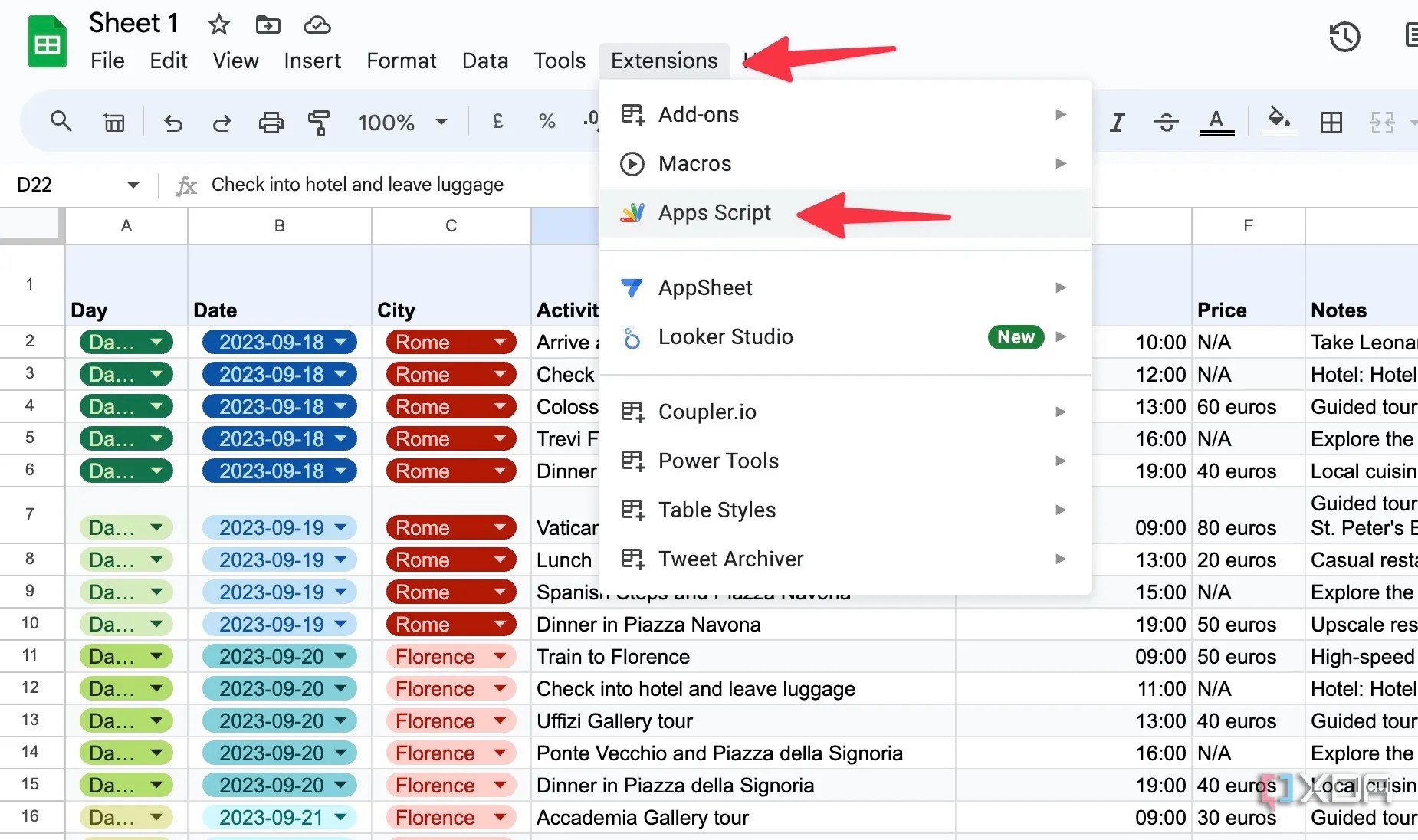Toggle strikethrough formatting
Image resolution: width=1418 pixels, height=840 pixels.
pyautogui.click(x=1166, y=123)
